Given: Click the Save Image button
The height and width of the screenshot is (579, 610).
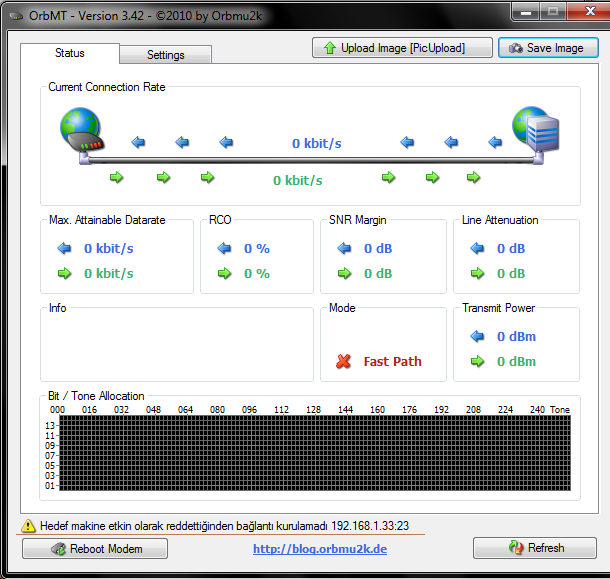Looking at the screenshot, I should 548,48.
